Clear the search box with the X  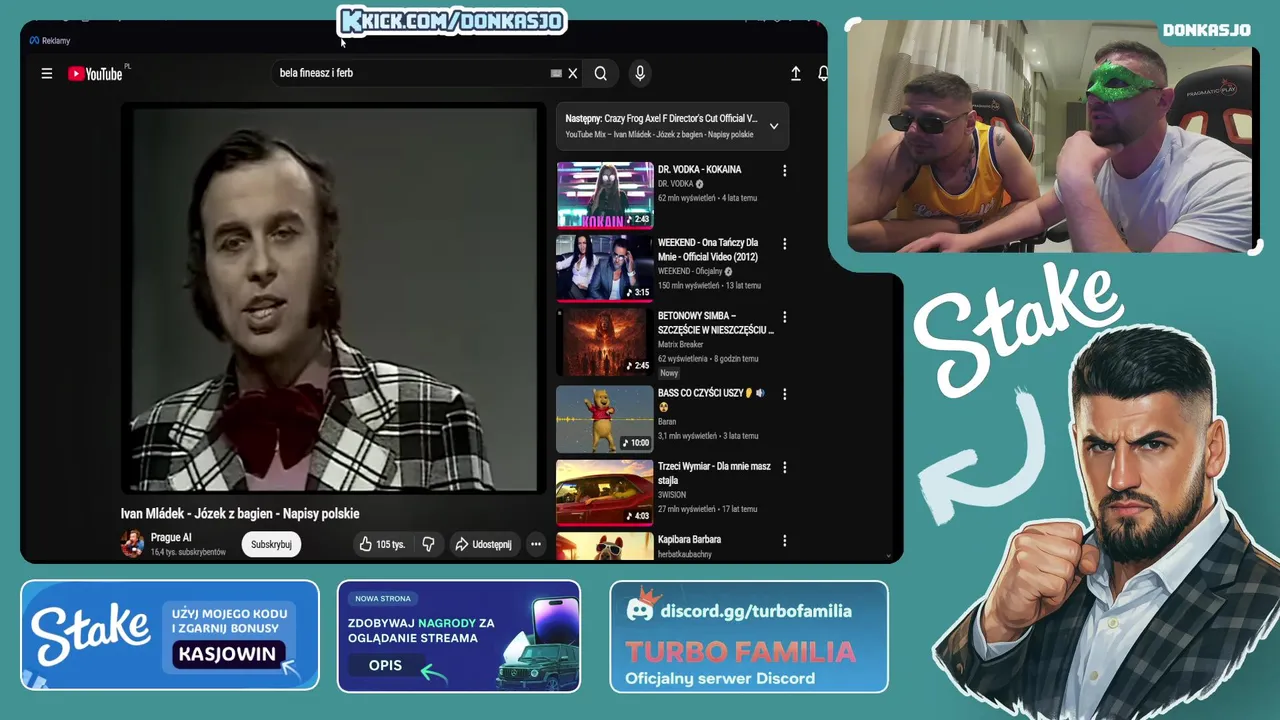(x=573, y=73)
